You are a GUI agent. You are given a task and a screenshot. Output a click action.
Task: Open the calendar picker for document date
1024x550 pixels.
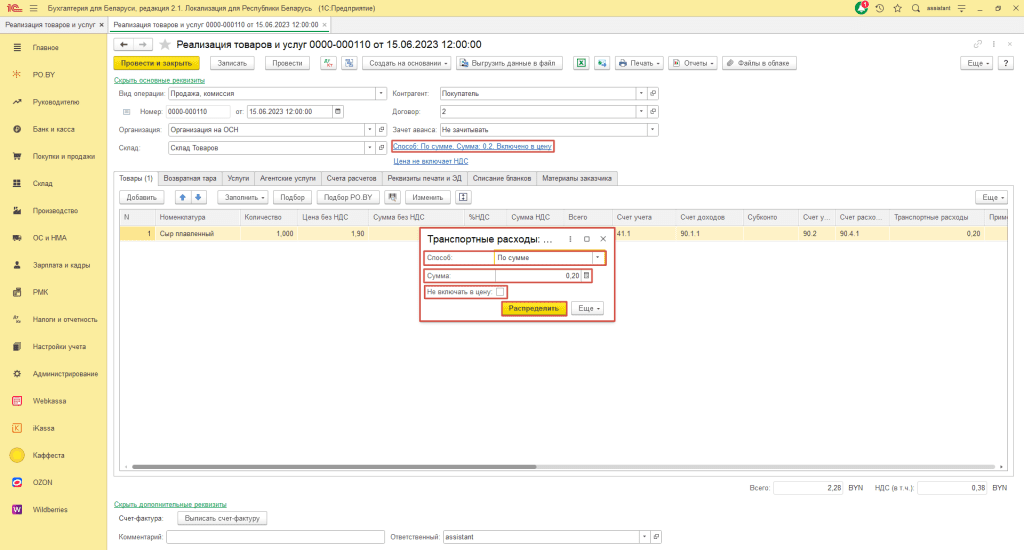click(x=338, y=112)
